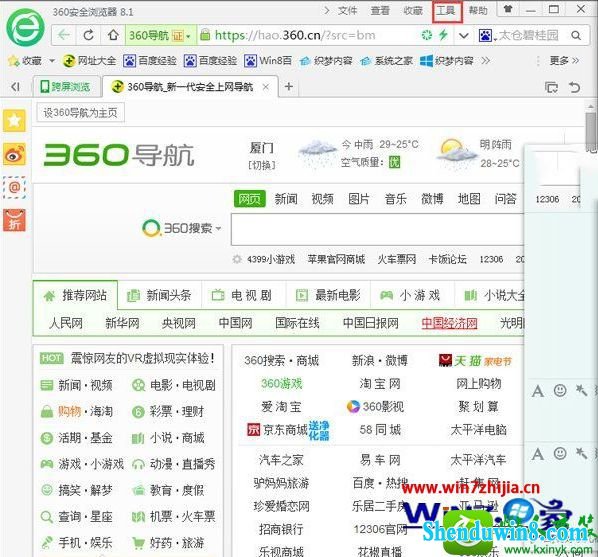Open the Win8百 bookmark
Screen dimensions: 598x557
coord(268,61)
